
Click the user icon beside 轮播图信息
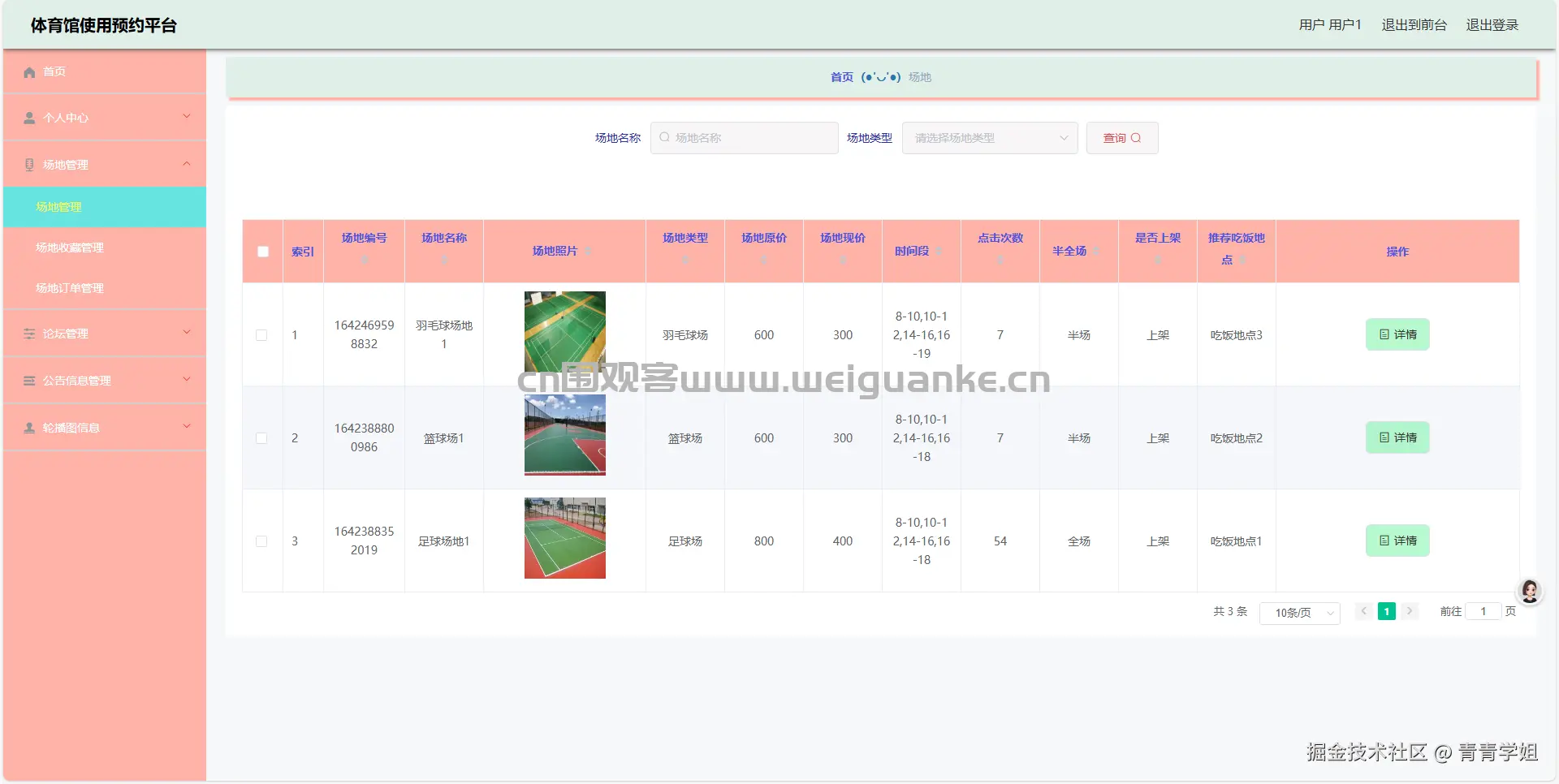coord(29,429)
